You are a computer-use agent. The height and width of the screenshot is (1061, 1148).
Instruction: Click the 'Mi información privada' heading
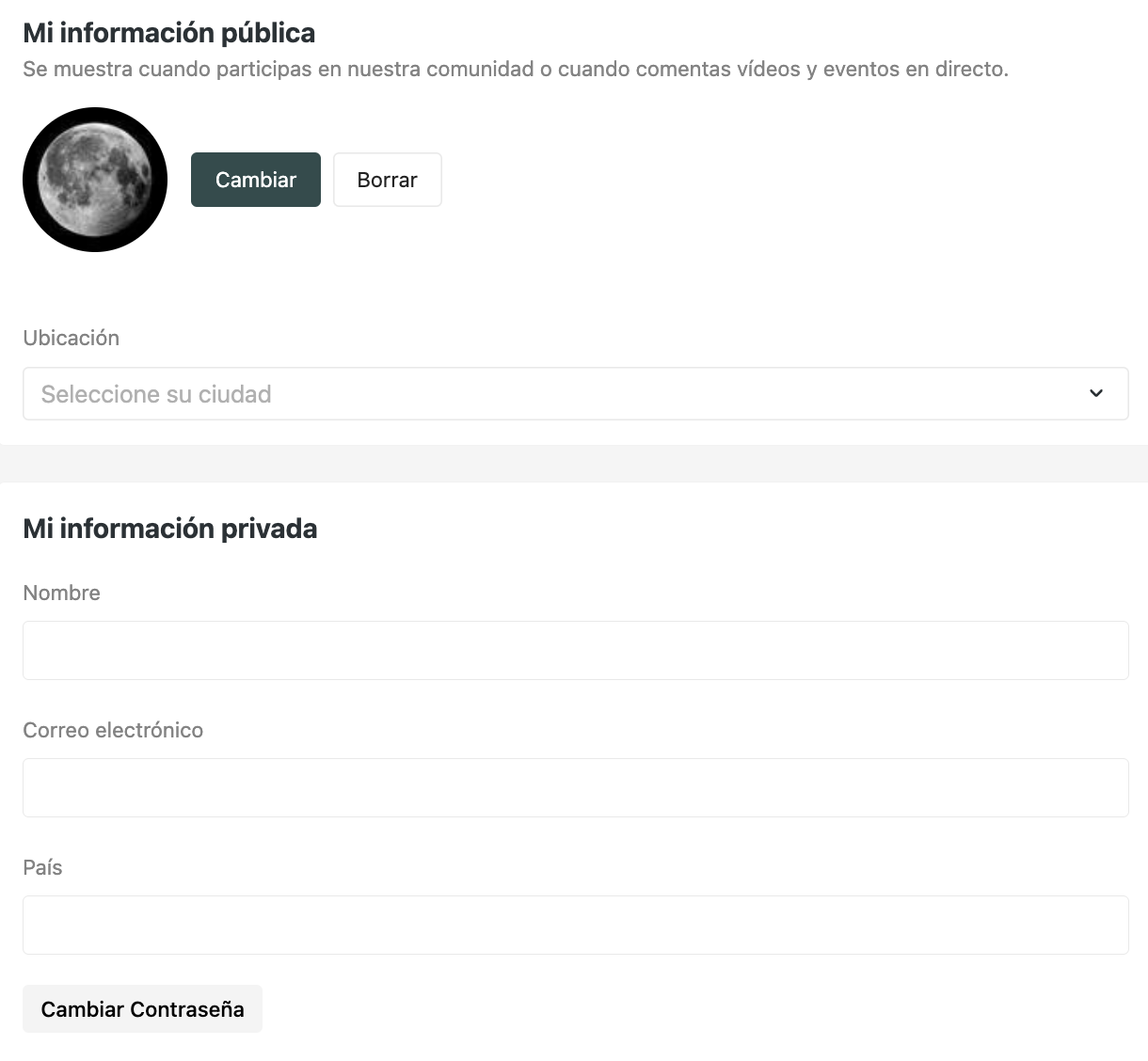tap(170, 529)
